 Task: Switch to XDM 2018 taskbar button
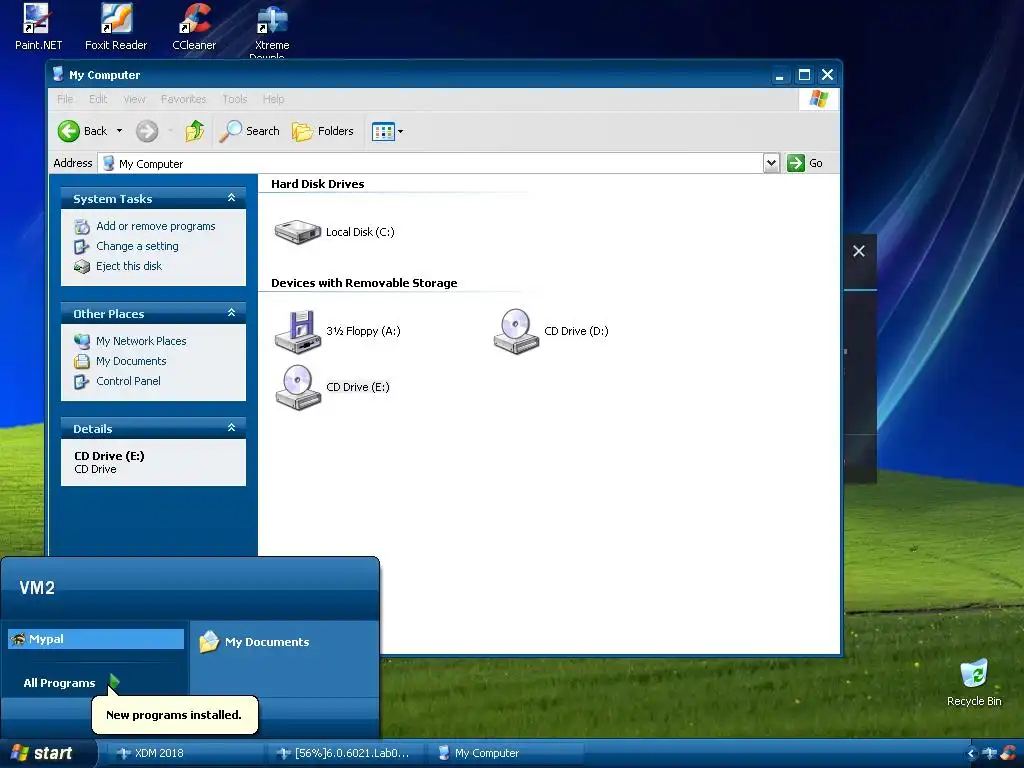click(185, 753)
